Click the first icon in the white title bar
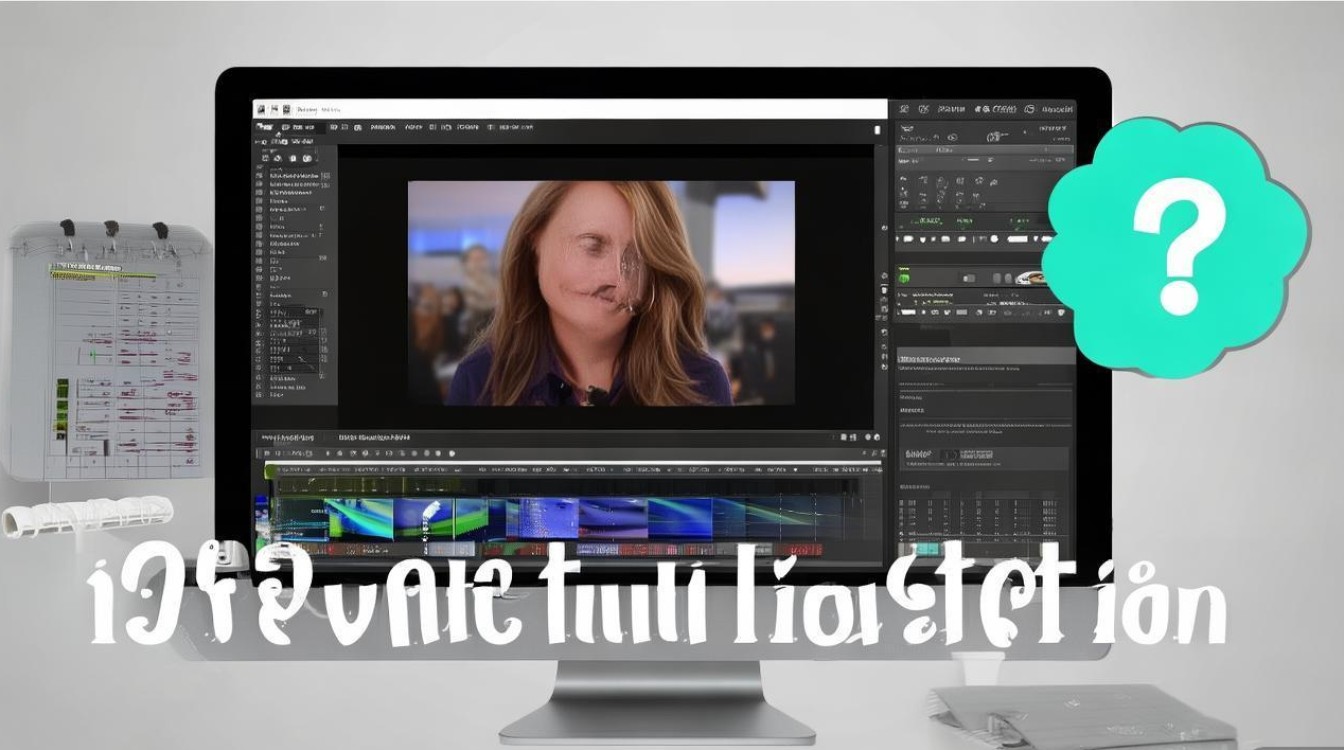This screenshot has height=750, width=1344. (259, 108)
